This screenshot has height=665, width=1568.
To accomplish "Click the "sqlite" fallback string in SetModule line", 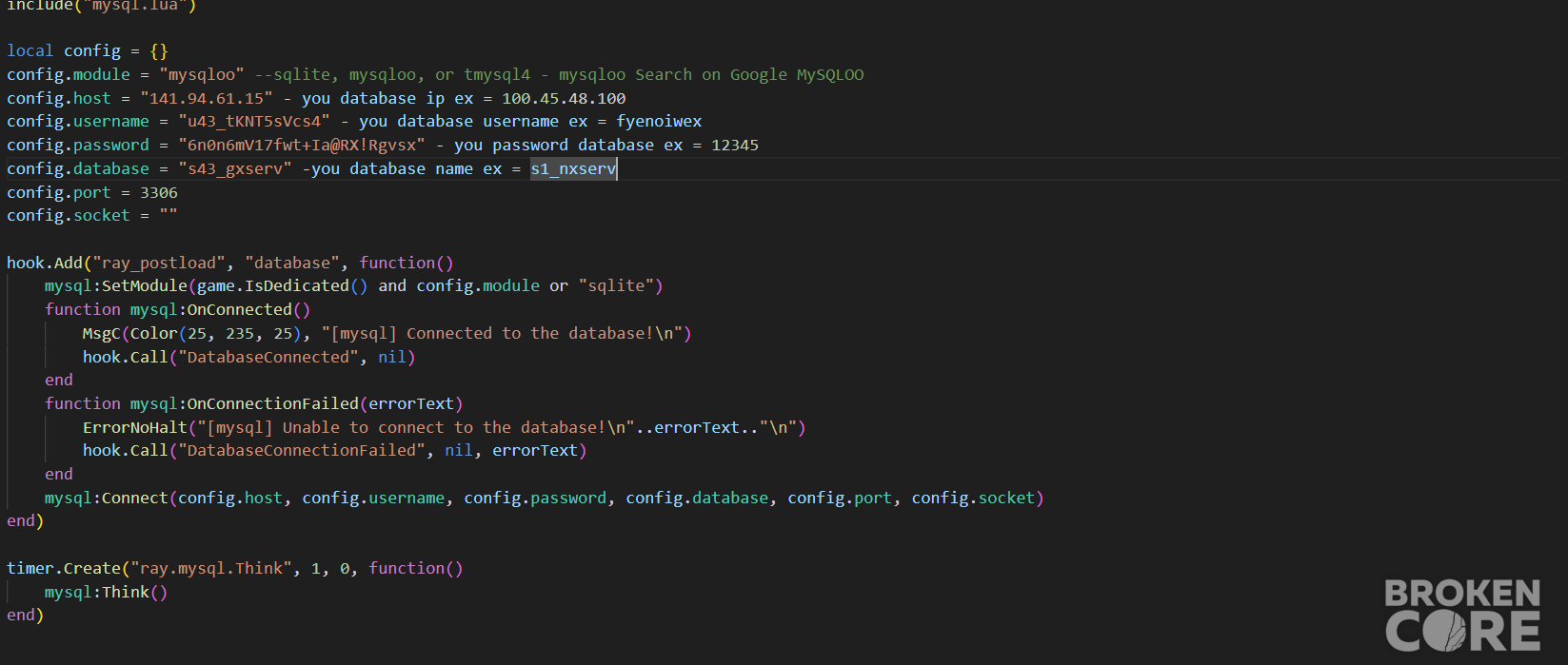I will click(x=616, y=285).
